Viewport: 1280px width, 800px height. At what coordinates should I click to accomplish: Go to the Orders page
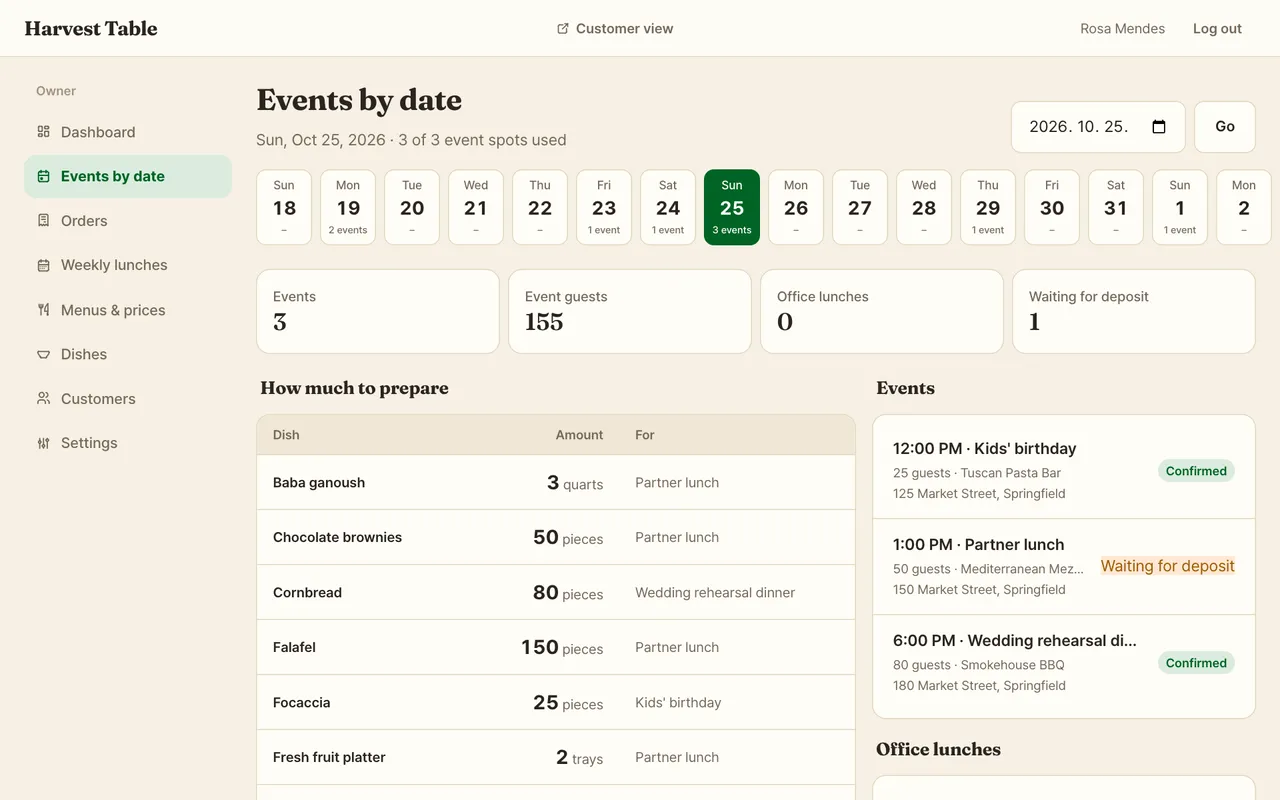[x=128, y=221]
